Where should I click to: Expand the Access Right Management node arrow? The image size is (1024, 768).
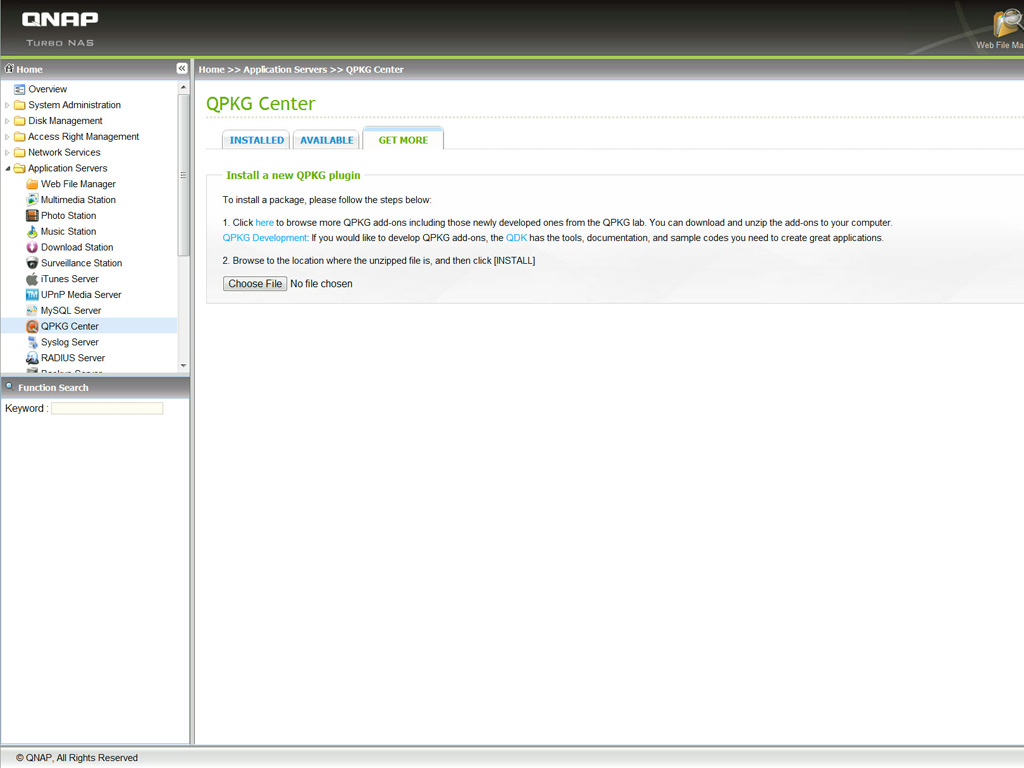[x=7, y=136]
